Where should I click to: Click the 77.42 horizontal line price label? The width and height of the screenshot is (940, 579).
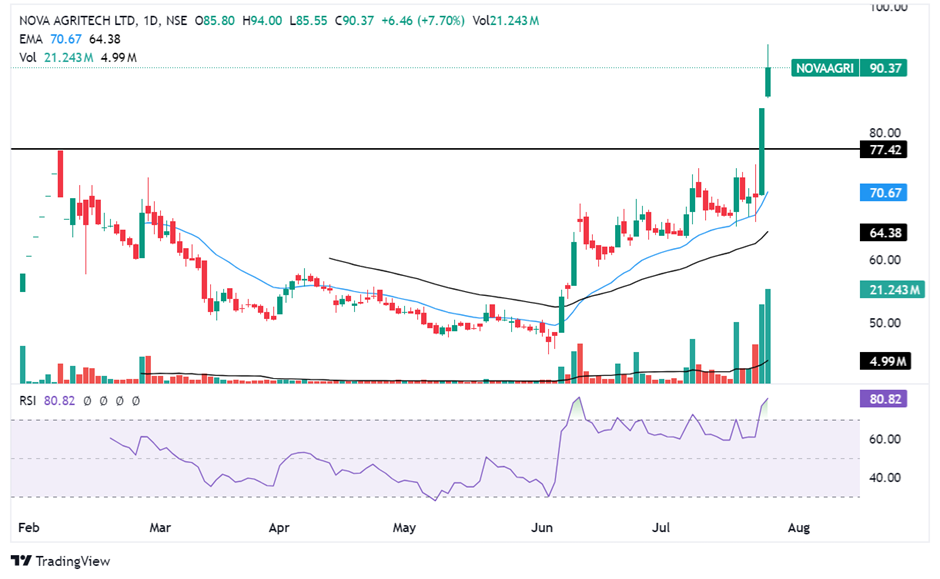(884, 149)
